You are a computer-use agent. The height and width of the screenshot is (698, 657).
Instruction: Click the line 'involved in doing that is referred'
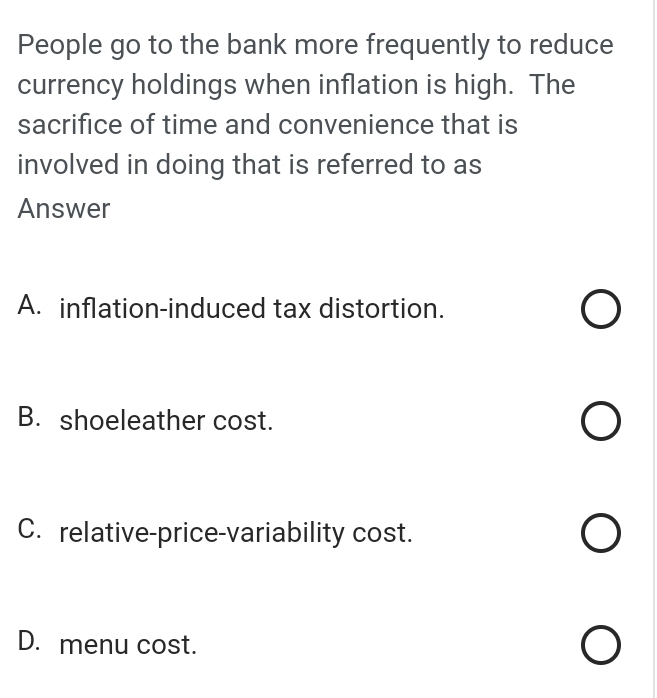click(x=249, y=165)
